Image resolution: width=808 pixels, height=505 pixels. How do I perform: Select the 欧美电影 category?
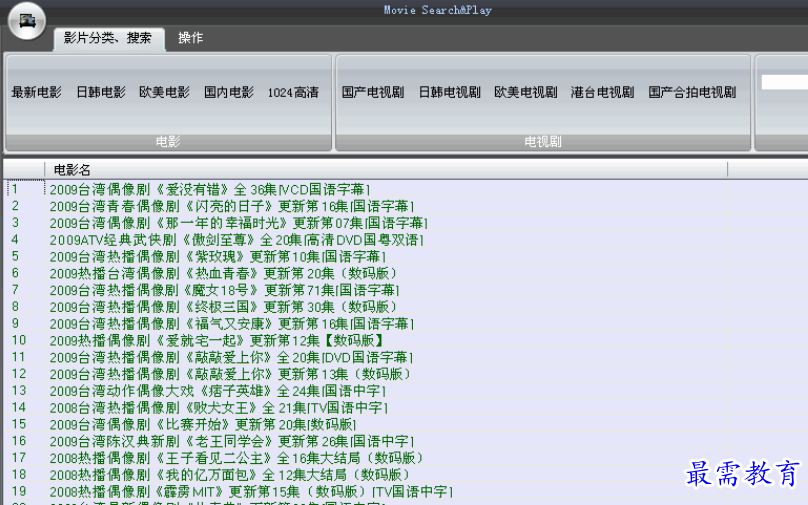pos(164,93)
